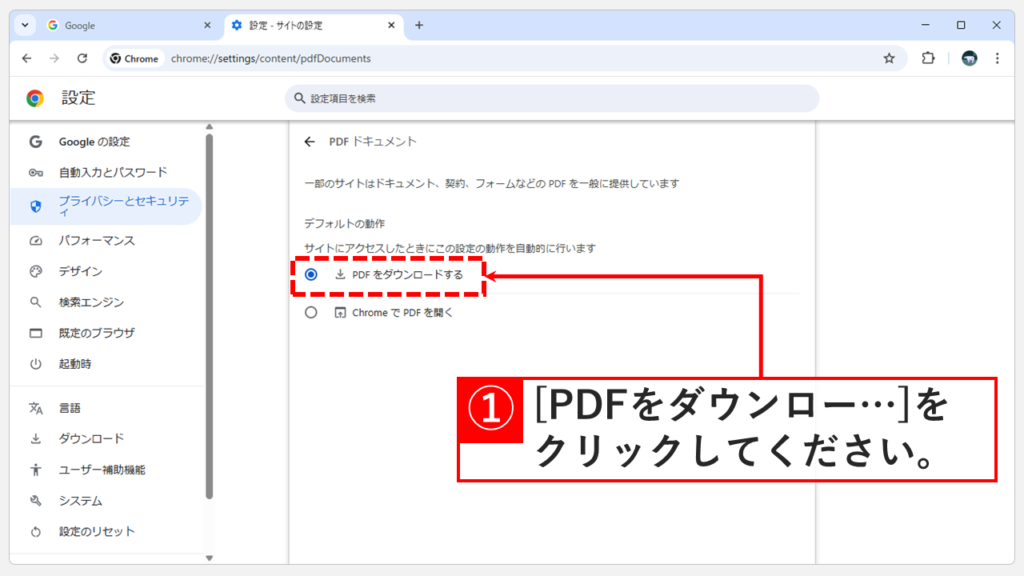This screenshot has width=1024, height=576.
Task: Click the Chrome badge in the address bar
Action: point(135,58)
